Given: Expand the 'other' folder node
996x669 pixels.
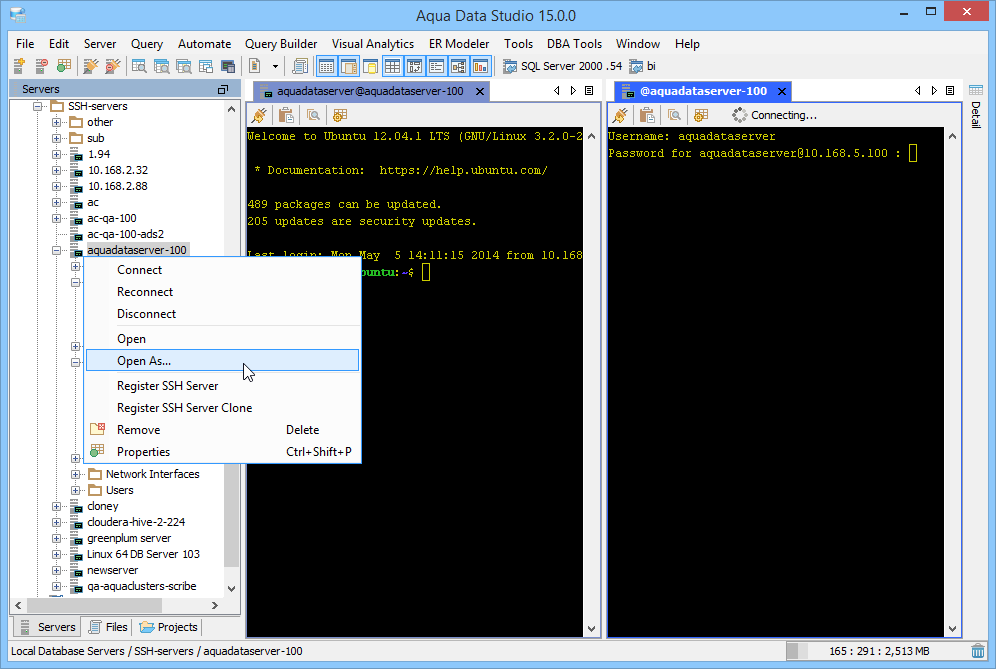Looking at the screenshot, I should (57, 122).
